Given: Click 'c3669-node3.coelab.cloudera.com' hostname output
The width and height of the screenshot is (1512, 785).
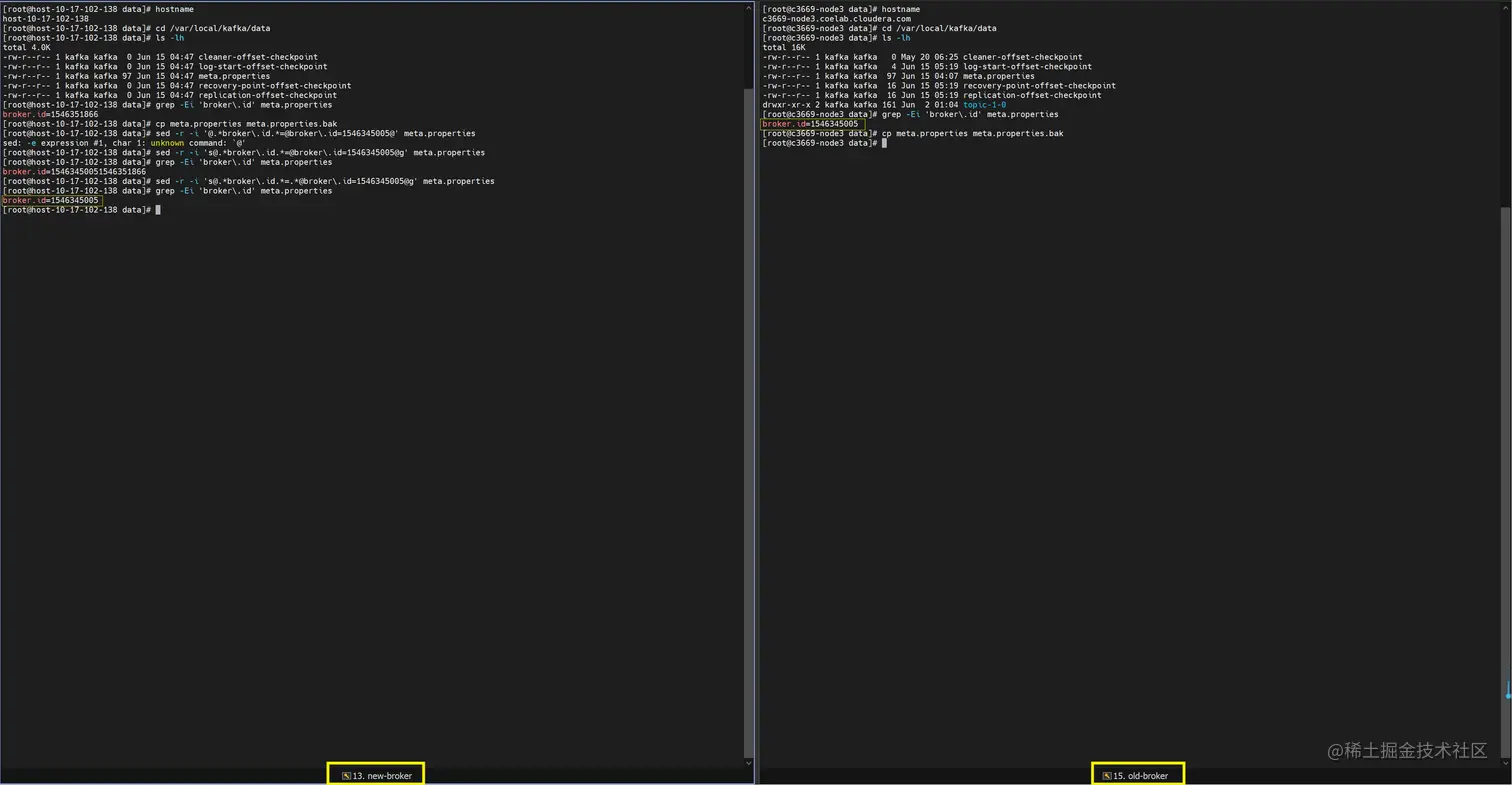Looking at the screenshot, I should tap(837, 18).
